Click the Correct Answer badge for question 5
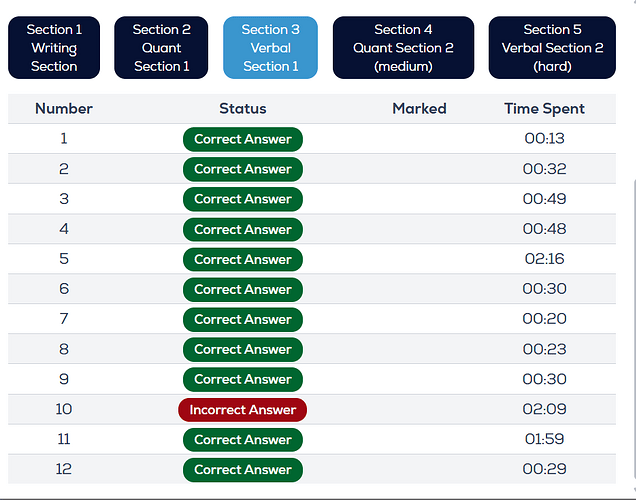The height and width of the screenshot is (500, 636). point(243,260)
